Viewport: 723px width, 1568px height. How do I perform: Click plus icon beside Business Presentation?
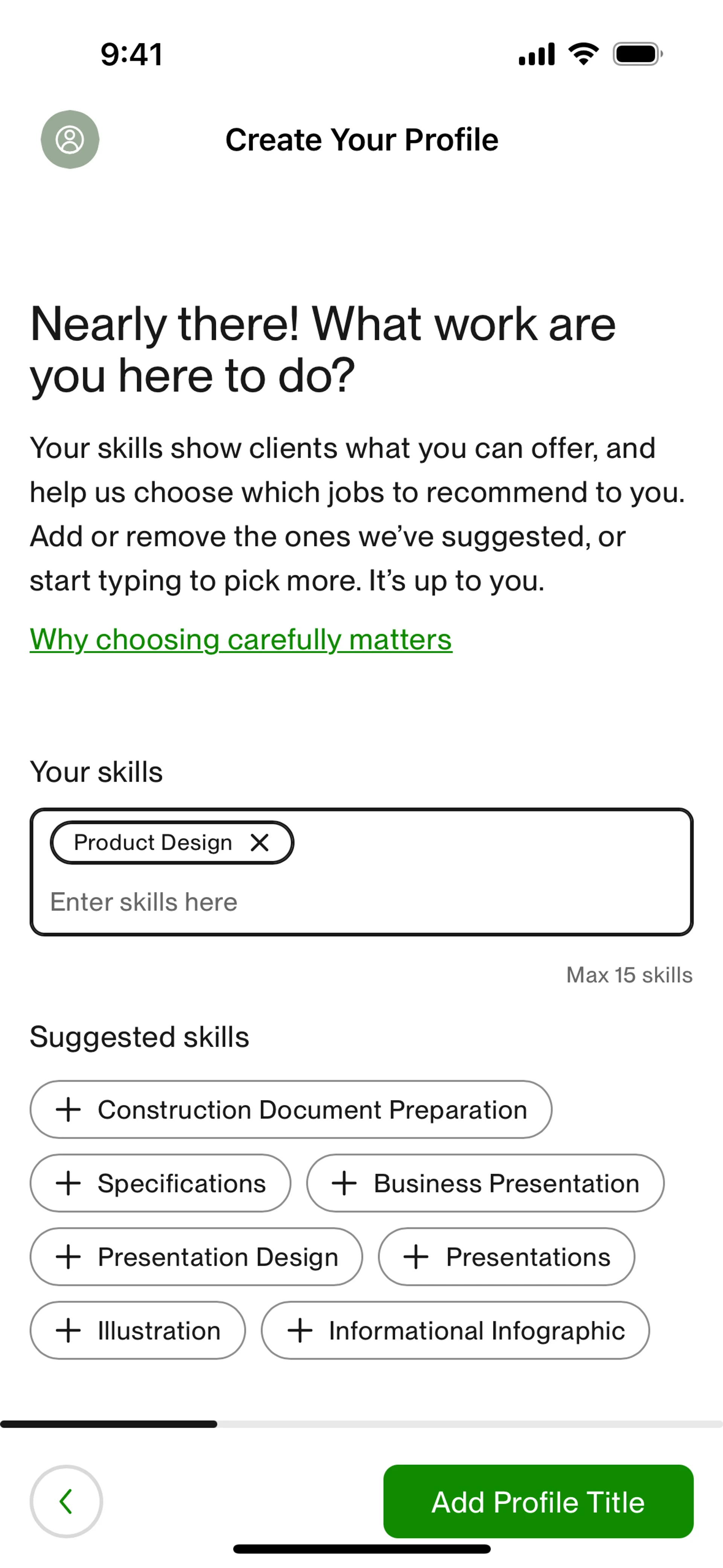(344, 1183)
